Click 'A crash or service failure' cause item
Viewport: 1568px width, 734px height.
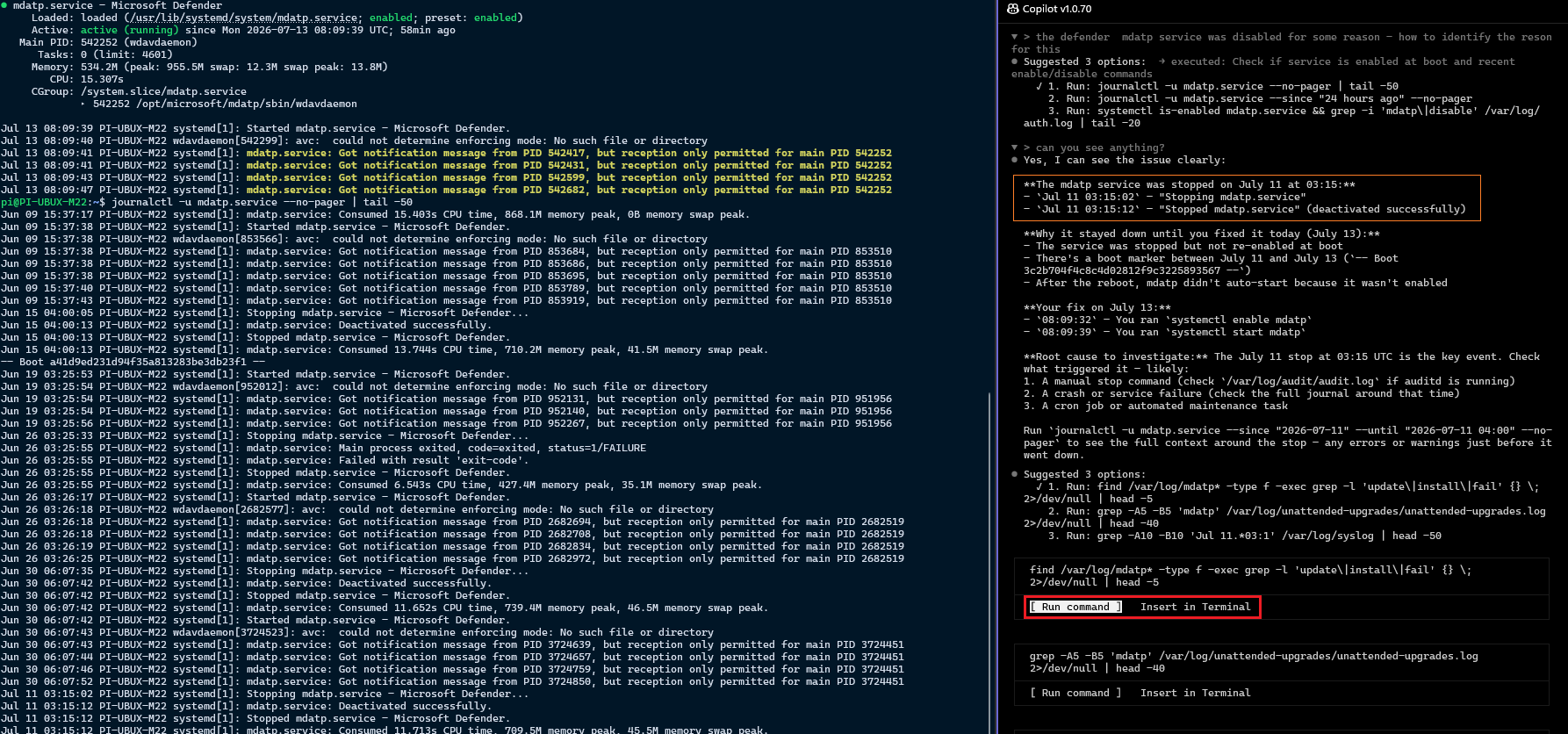[1241, 393]
